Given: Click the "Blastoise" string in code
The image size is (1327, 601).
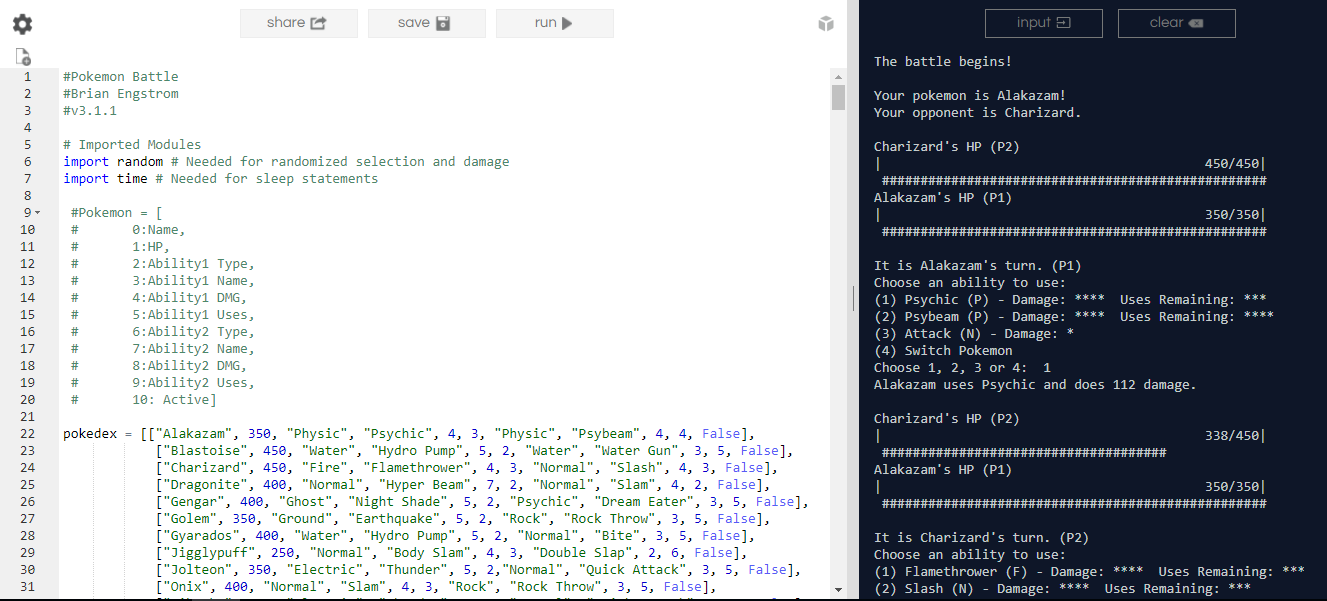Looking at the screenshot, I should point(206,451).
